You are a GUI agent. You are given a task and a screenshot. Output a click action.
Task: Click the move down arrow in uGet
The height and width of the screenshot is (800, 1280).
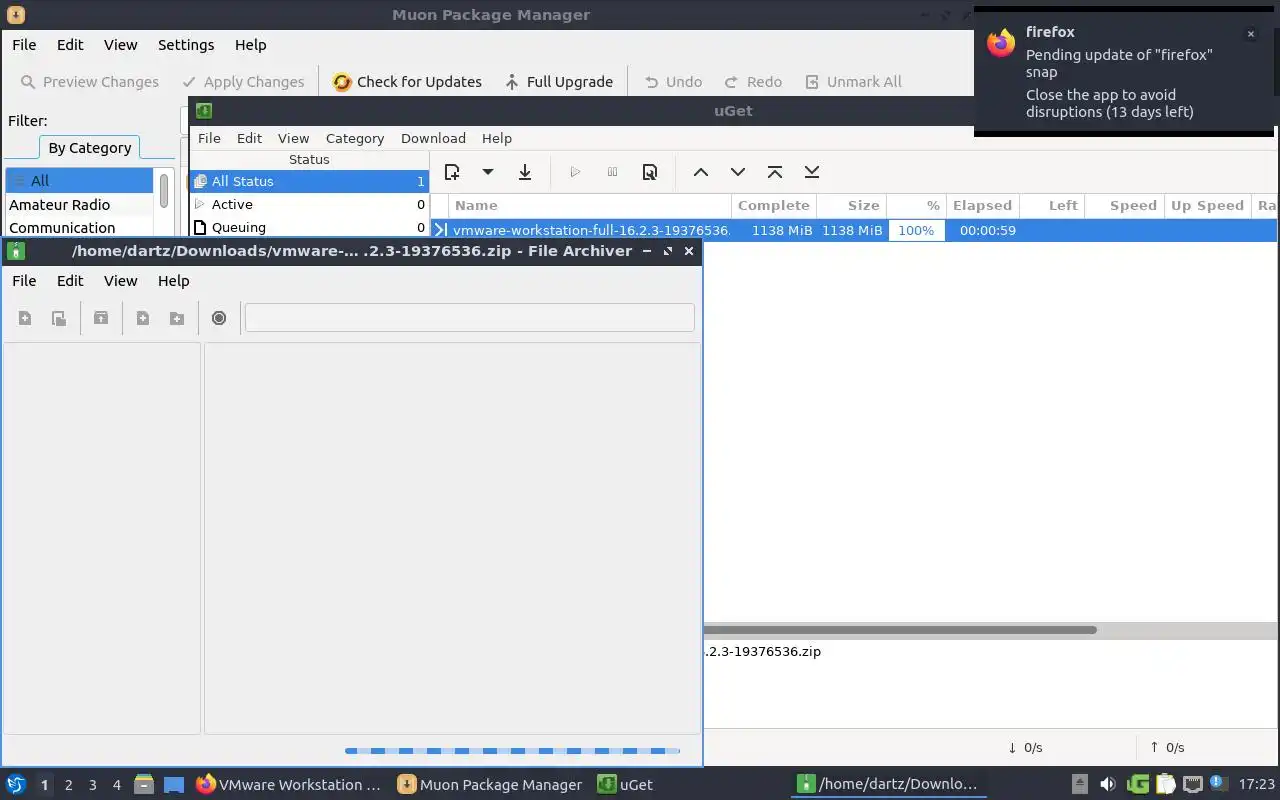[x=738, y=172]
